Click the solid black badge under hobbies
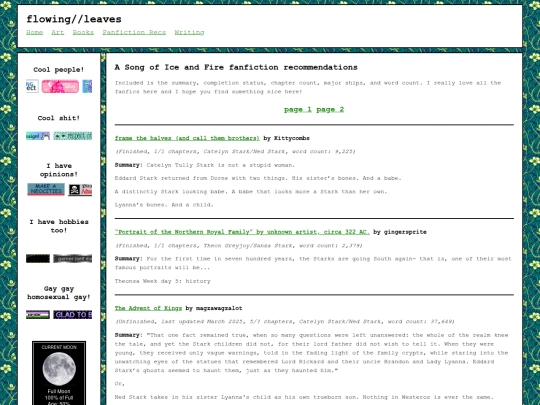The width and height of the screenshot is (540, 405). click(38, 259)
